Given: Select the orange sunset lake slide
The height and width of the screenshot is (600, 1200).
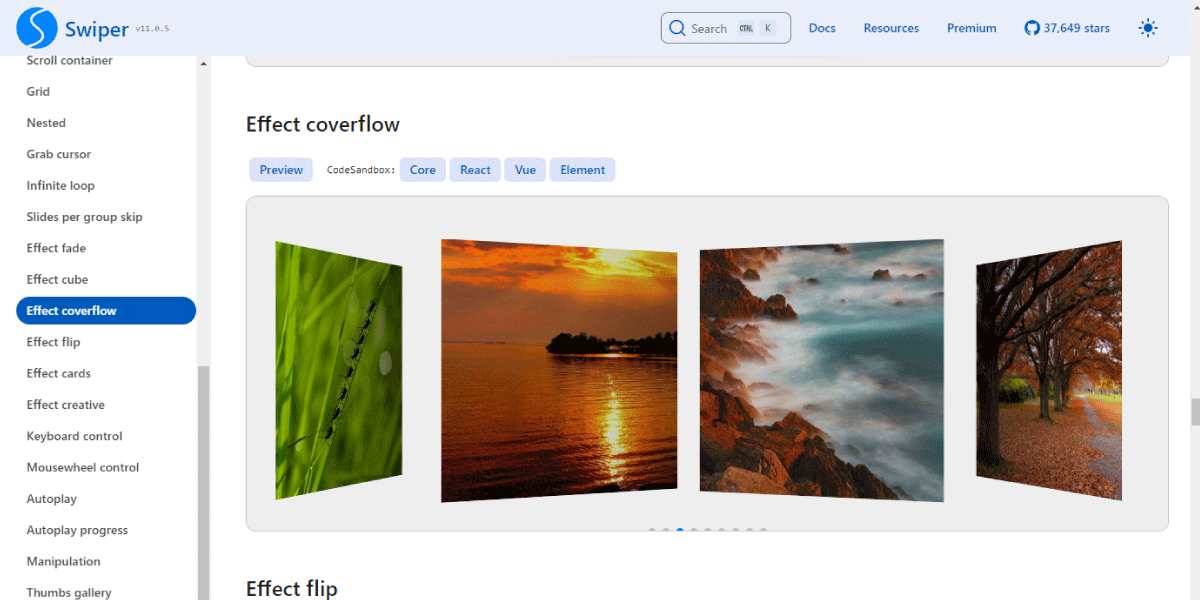Looking at the screenshot, I should pos(559,370).
